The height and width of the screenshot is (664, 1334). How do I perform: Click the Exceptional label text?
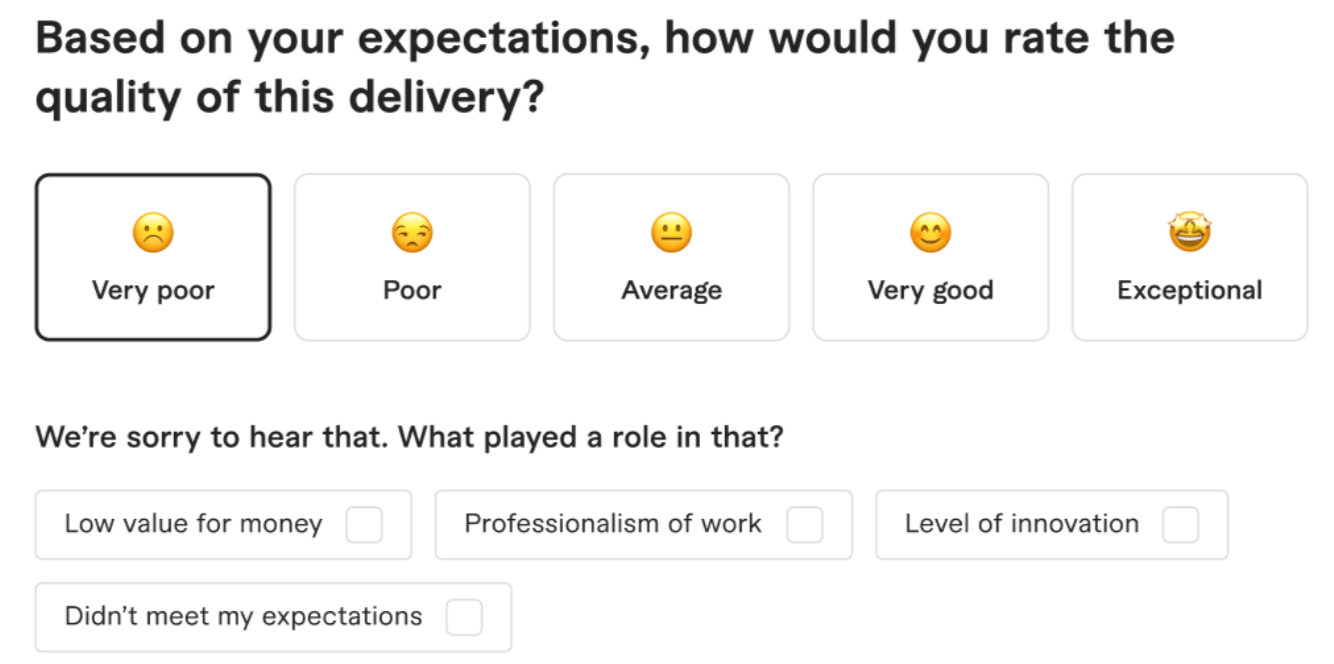tap(1189, 290)
